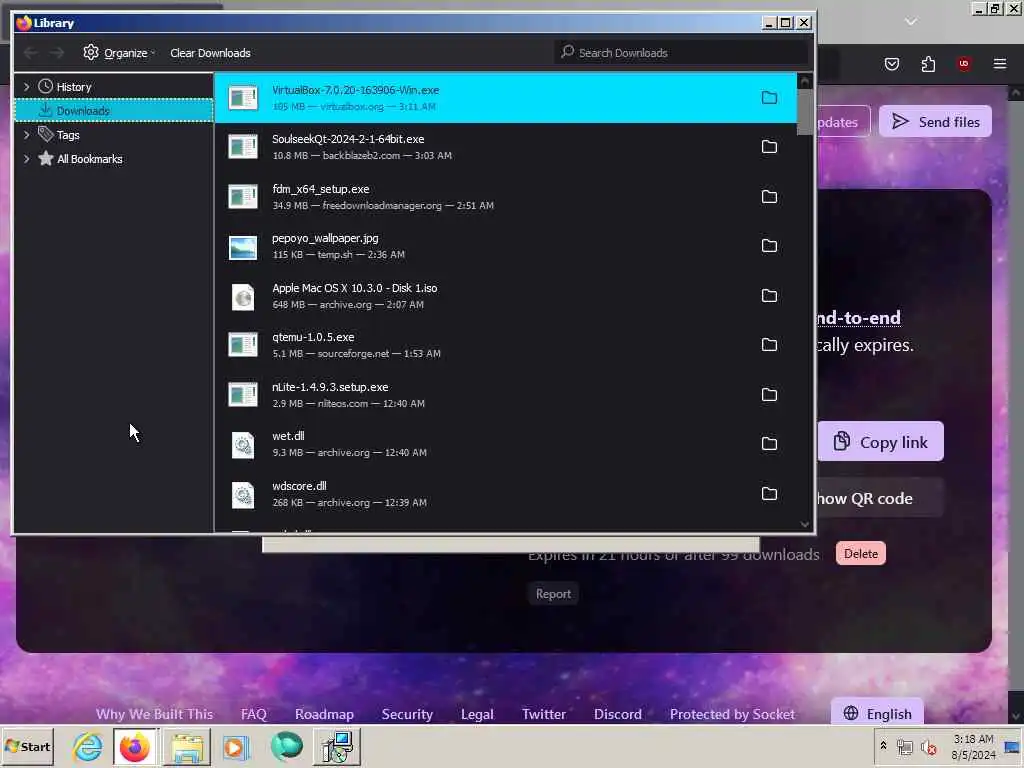Open Windows Media Player taskbar icon
This screenshot has height=768, width=1024.
tap(236, 747)
